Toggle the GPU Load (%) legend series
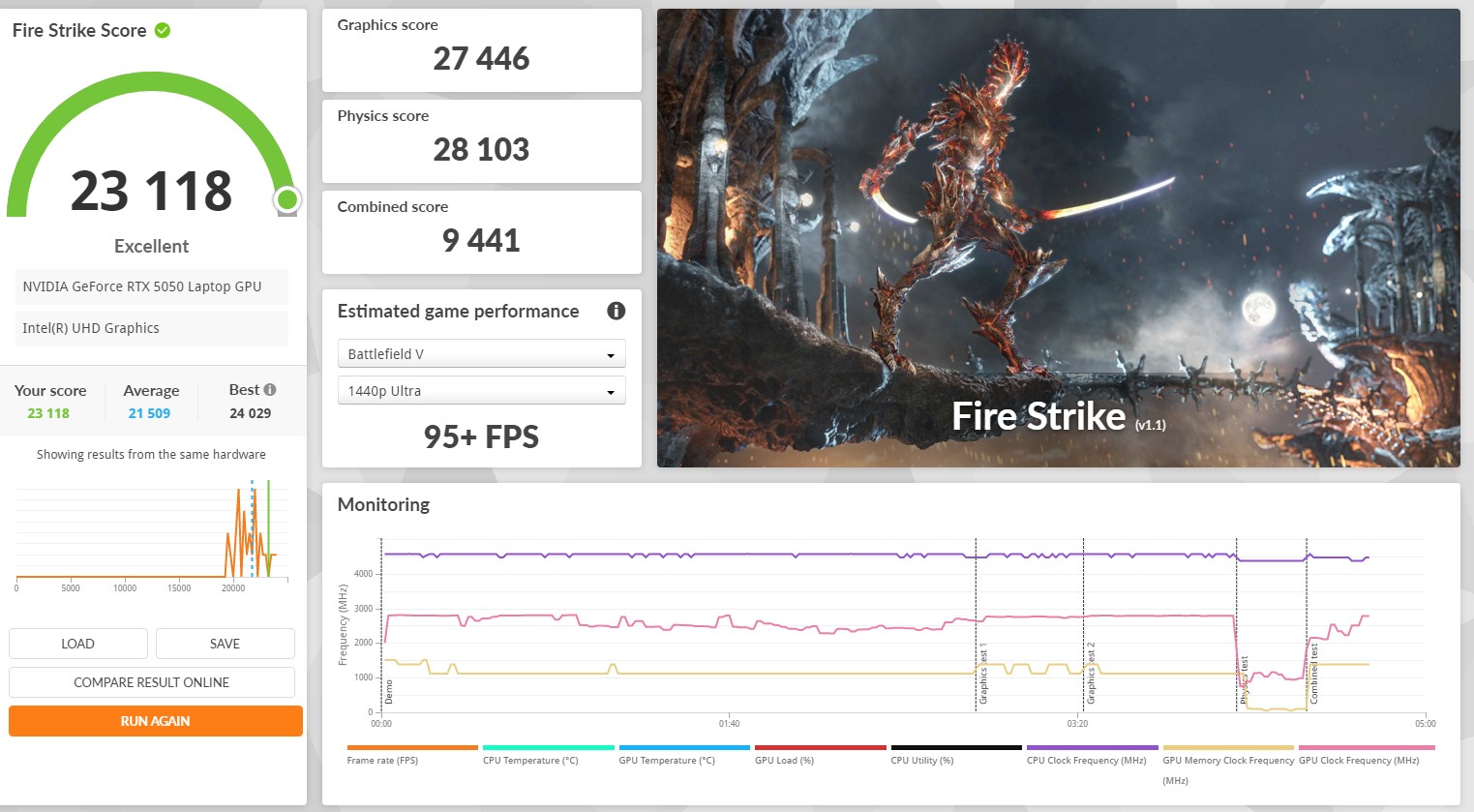The image size is (1474, 812). pos(784,760)
